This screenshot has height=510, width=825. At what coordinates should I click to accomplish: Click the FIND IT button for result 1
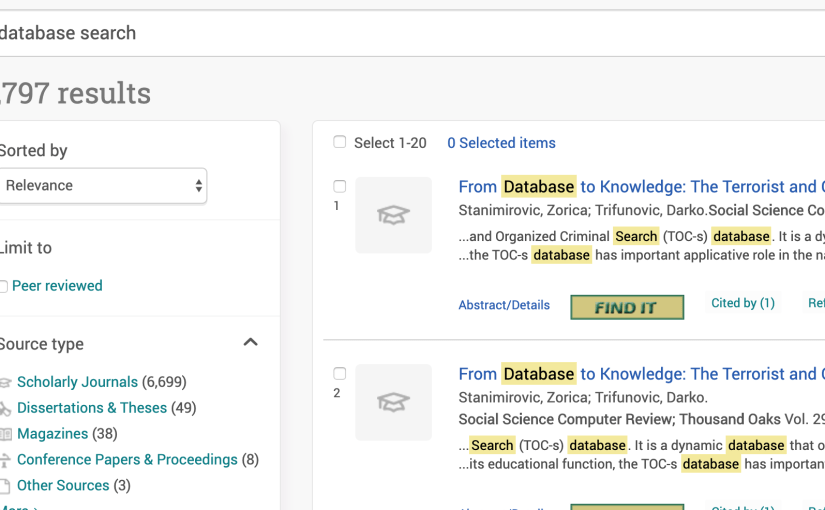coord(627,307)
